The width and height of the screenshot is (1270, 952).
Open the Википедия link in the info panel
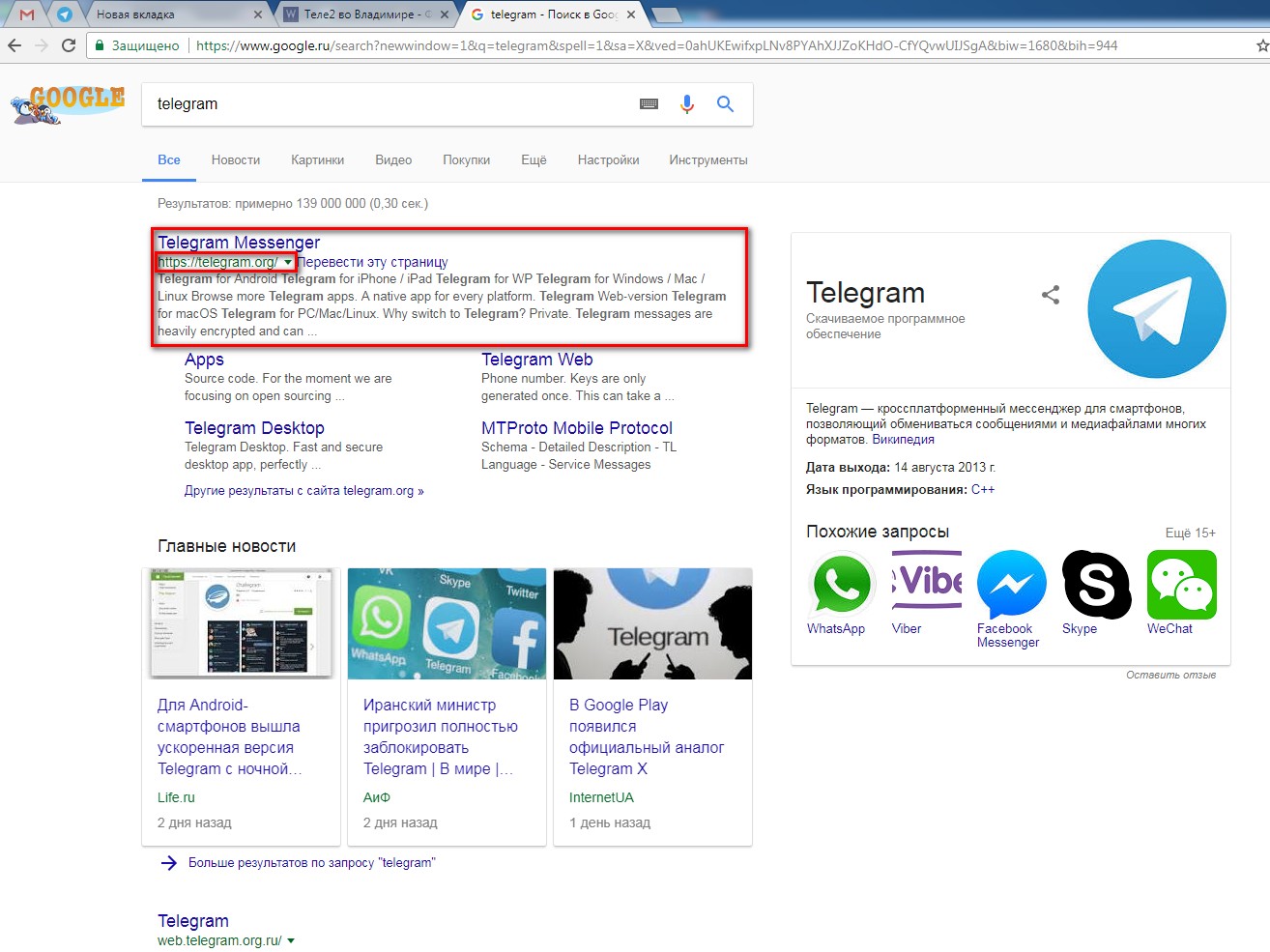click(x=904, y=439)
